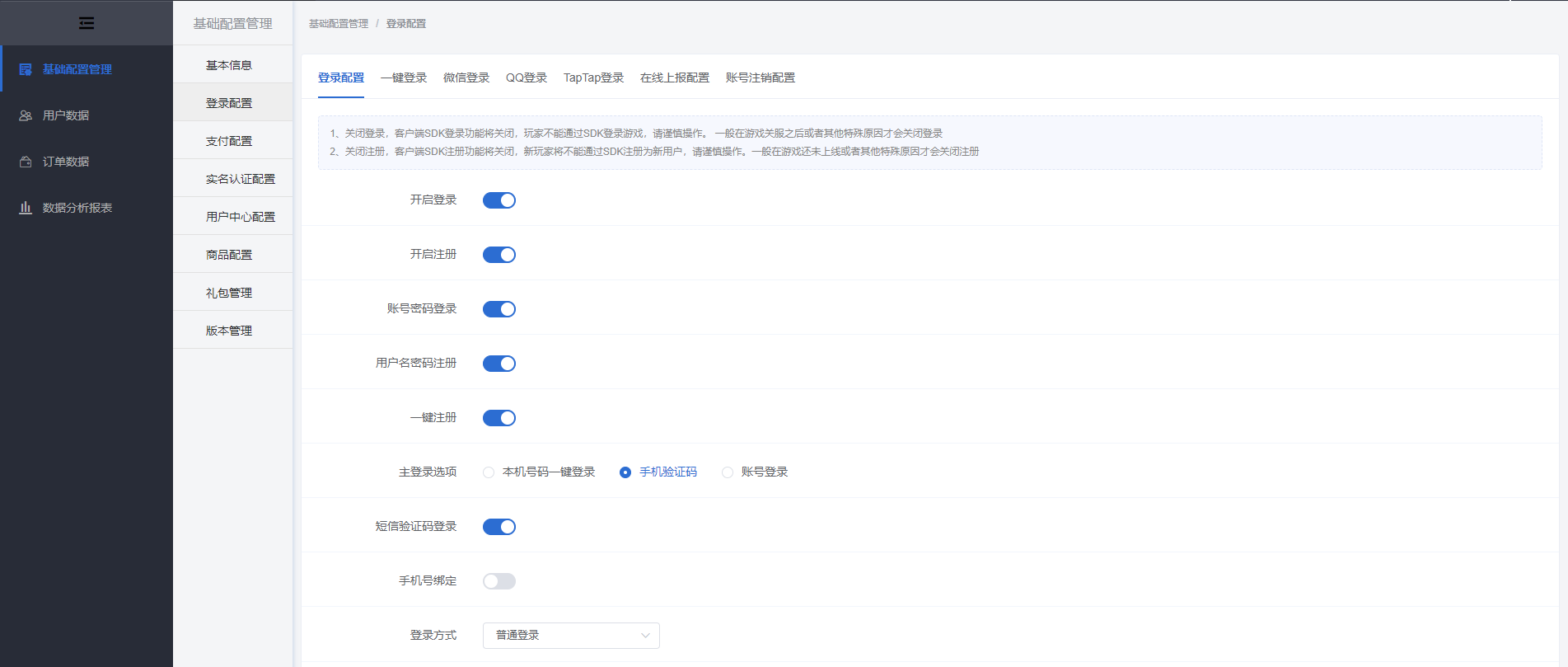Select 账号登录 radio option
1568x667 pixels.
[755, 472]
